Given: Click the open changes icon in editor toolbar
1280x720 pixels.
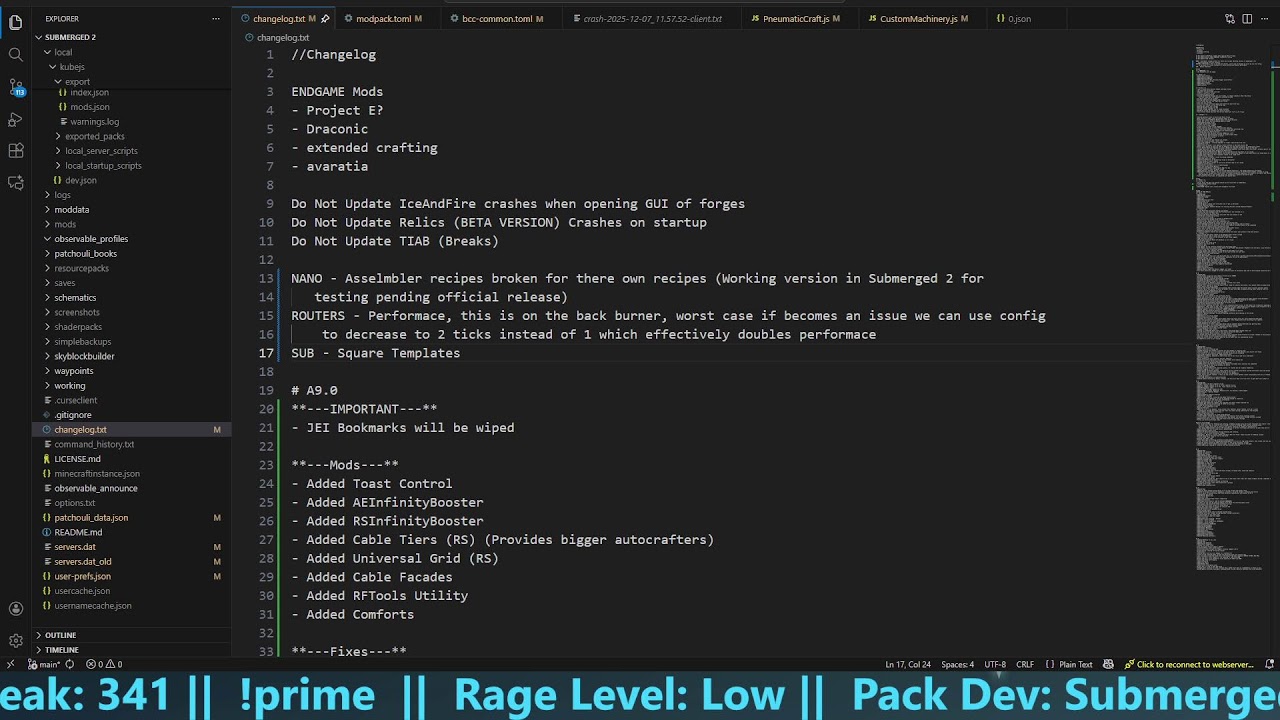Looking at the screenshot, I should [x=1230, y=19].
